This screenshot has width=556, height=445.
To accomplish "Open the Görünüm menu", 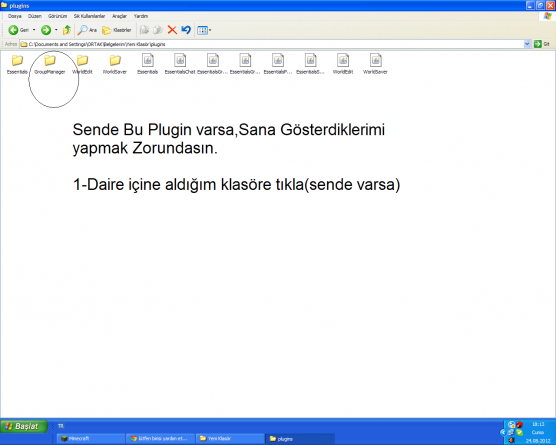I will pos(57,16).
